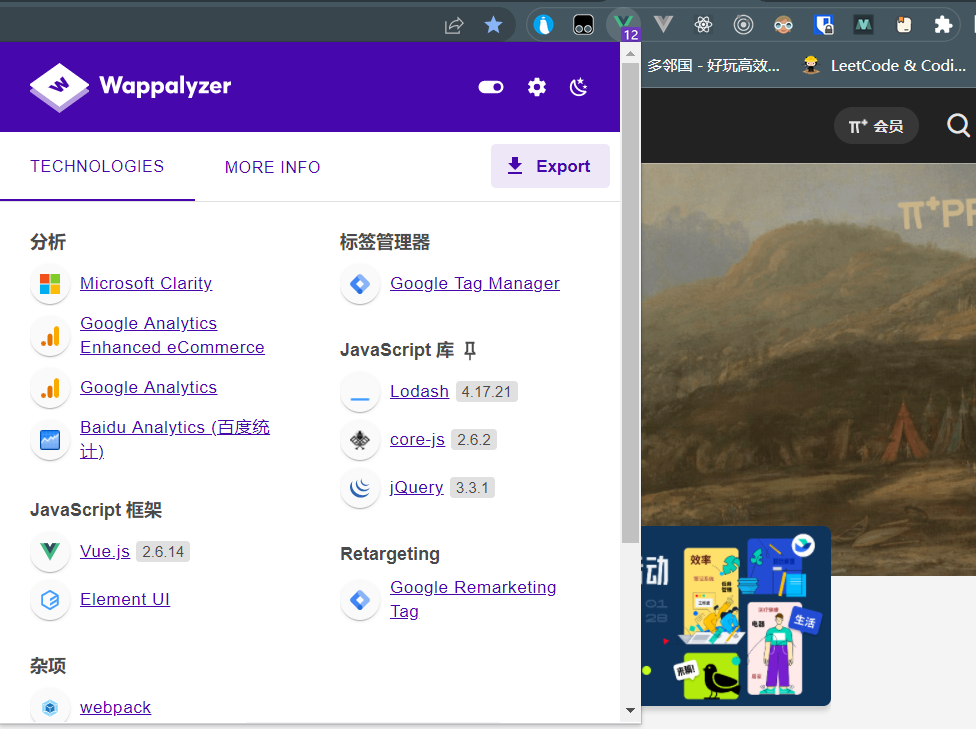Select the Technologies tab
The image size is (976, 729).
coord(97,166)
